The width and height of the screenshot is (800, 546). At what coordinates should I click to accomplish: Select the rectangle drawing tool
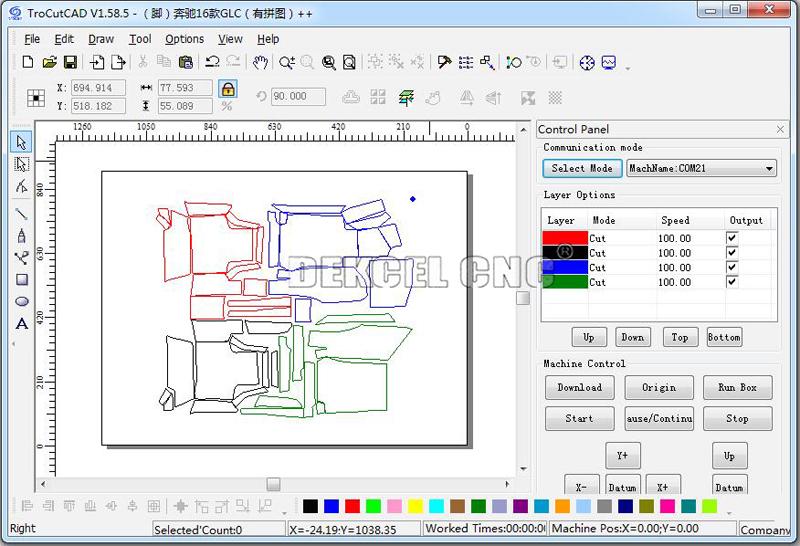pos(22,279)
